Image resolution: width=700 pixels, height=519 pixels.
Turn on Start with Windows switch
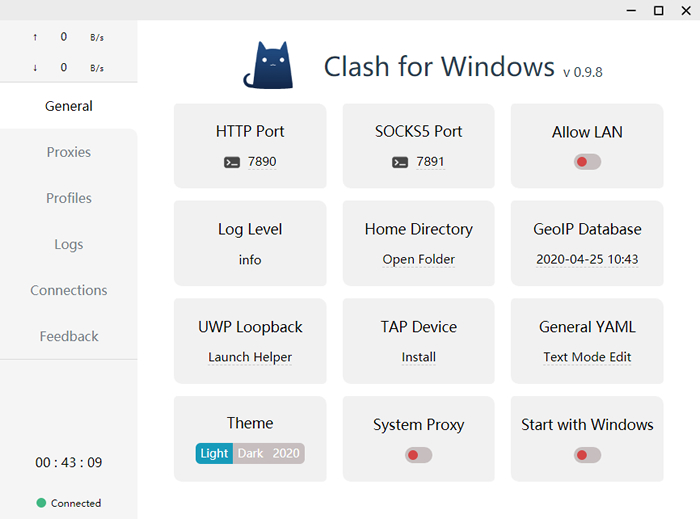[587, 455]
